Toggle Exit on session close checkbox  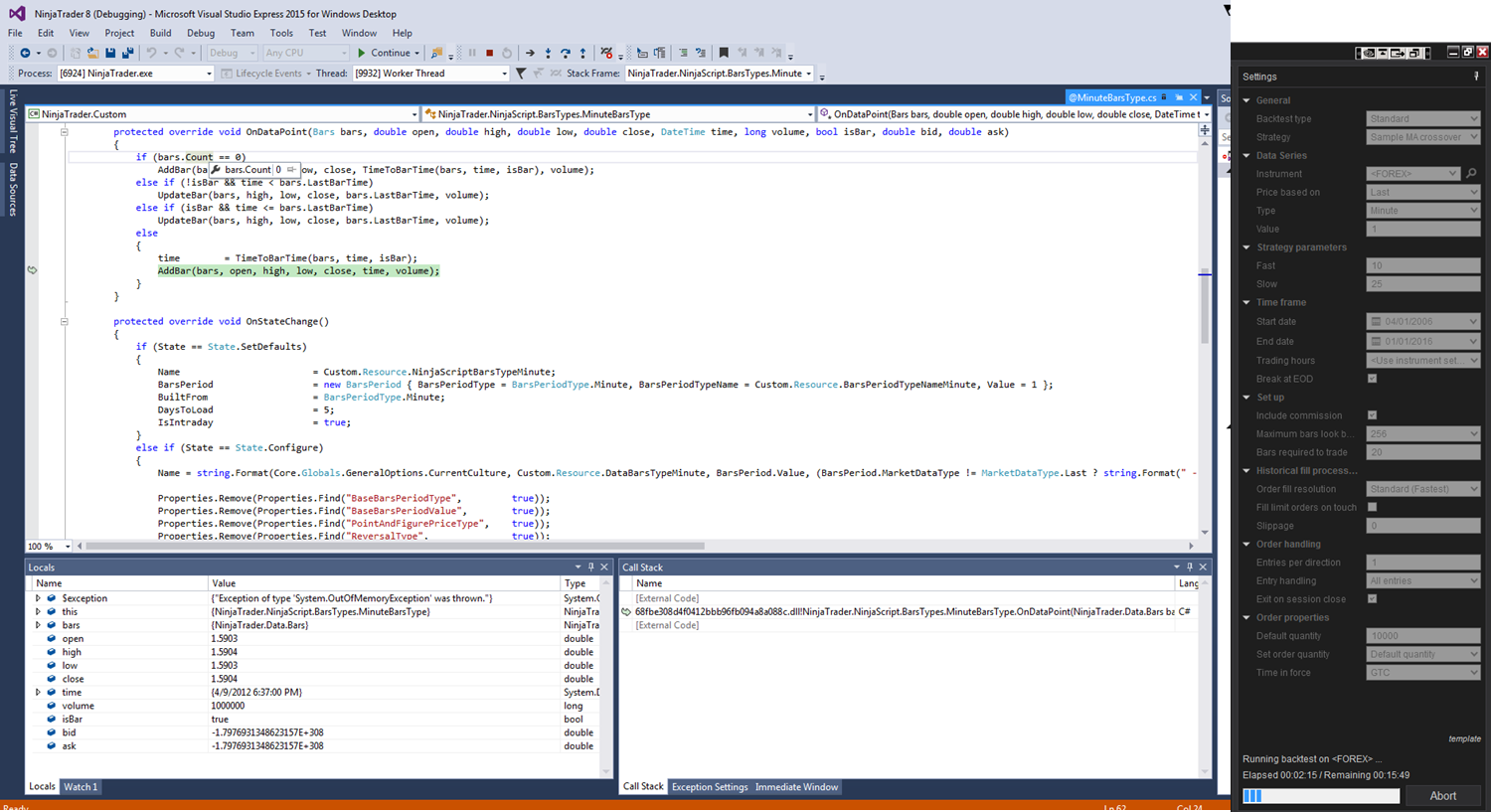tap(1373, 599)
